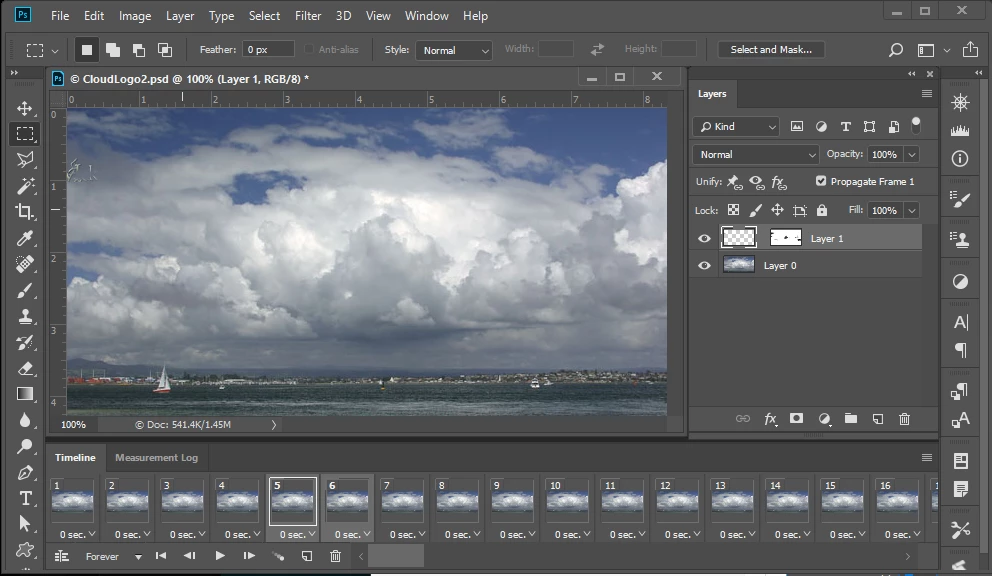The height and width of the screenshot is (576, 992).
Task: Select the Move tool
Action: coord(25,108)
